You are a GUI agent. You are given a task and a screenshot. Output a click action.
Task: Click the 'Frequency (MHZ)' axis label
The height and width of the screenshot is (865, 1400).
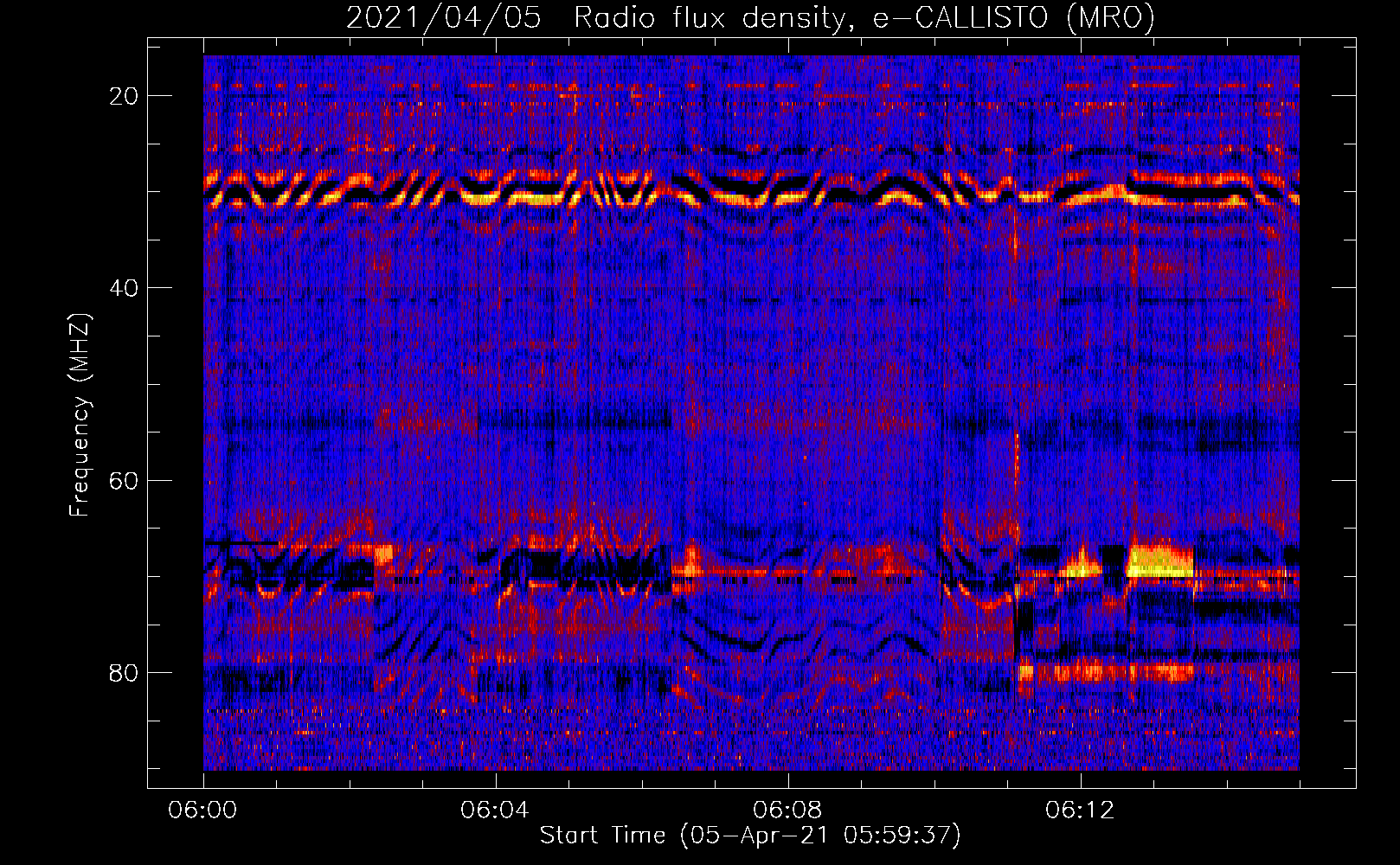tap(79, 414)
